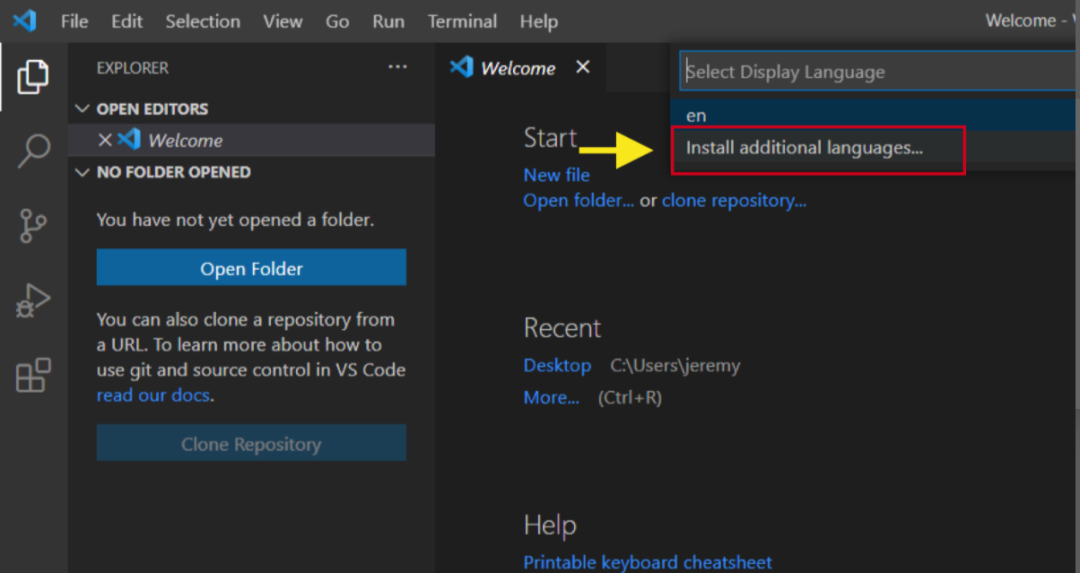
Task: Open the Extensions view icon
Action: pos(33,375)
